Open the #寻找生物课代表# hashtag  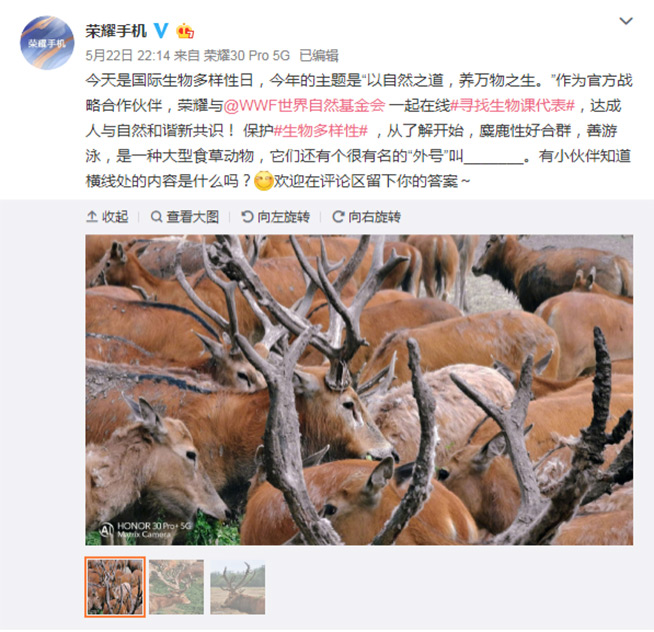click(x=513, y=106)
